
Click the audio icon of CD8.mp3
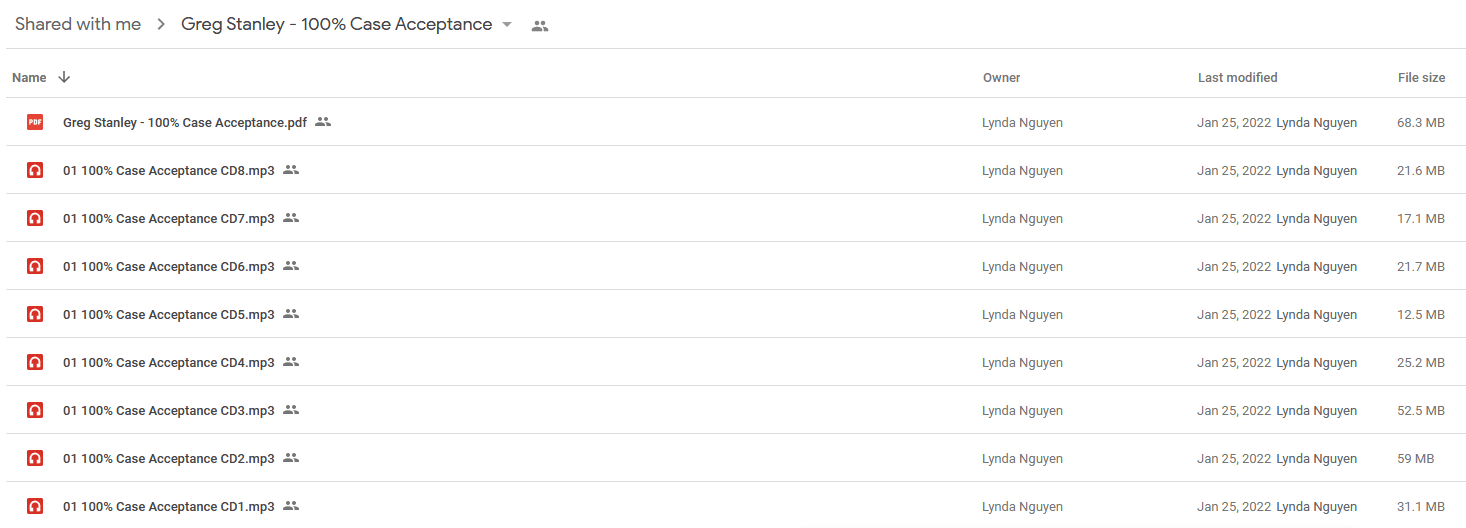pyautogui.click(x=35, y=170)
